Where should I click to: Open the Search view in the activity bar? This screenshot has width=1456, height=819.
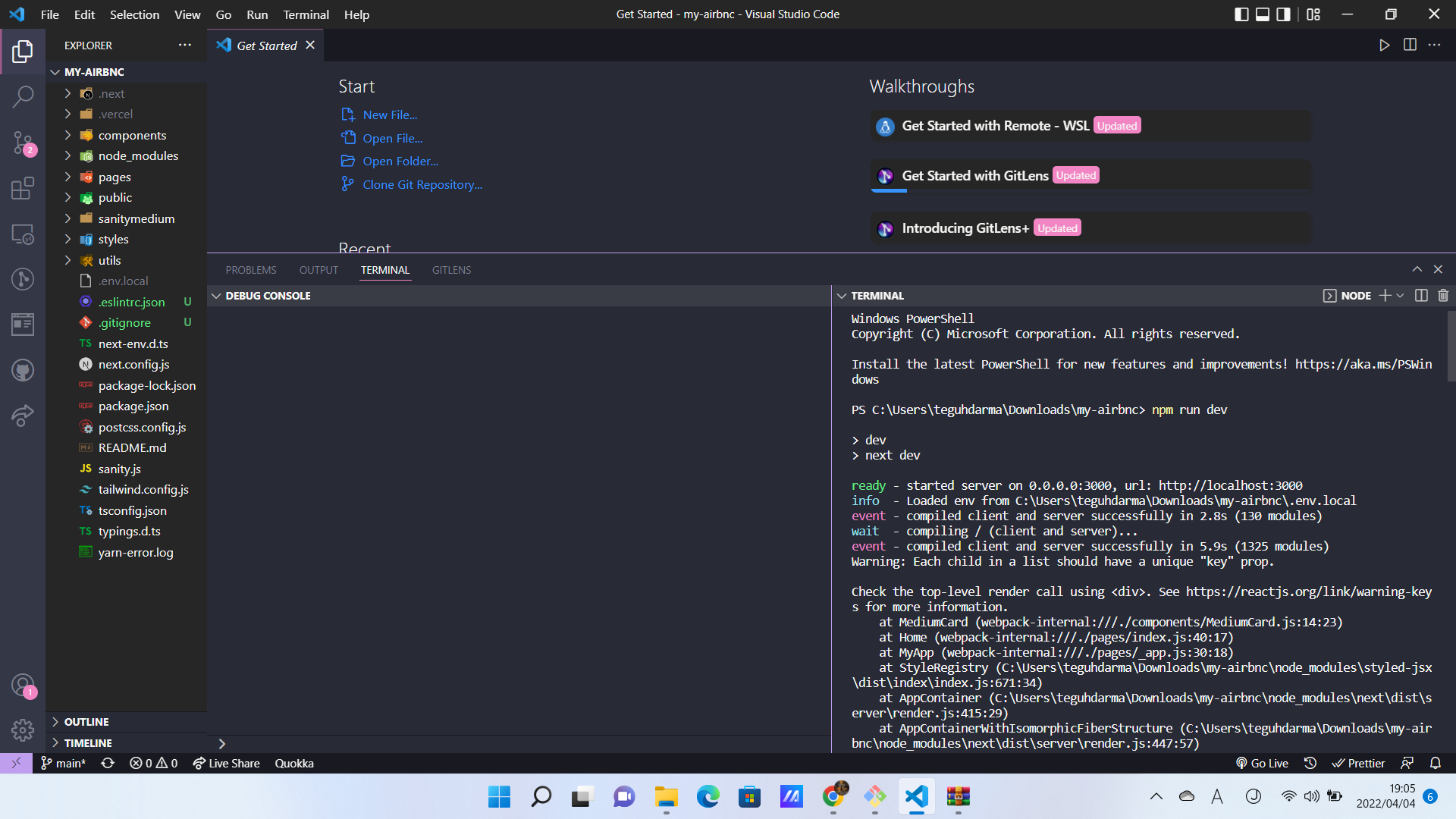pos(24,97)
